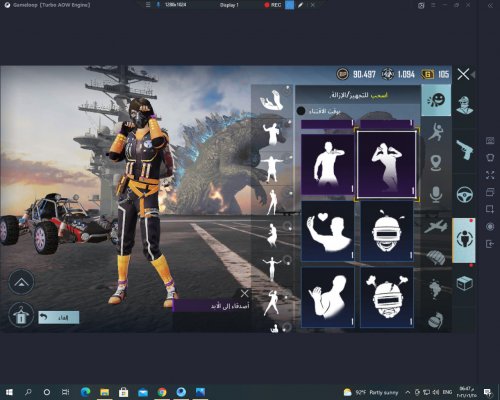Open the crate box inventory category
500x400 pixels.
[x=464, y=284]
